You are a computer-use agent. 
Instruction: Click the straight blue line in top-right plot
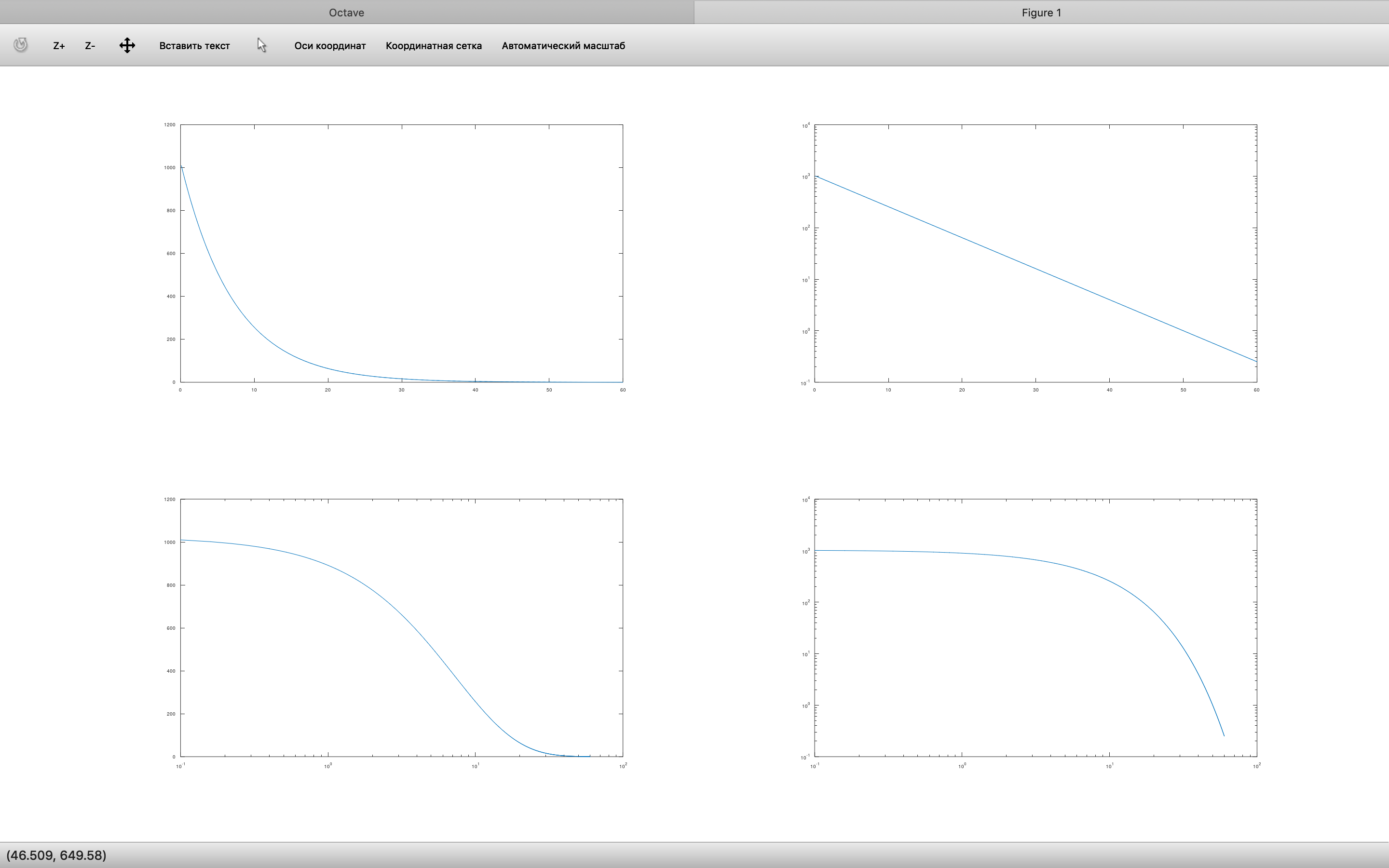[1035, 268]
